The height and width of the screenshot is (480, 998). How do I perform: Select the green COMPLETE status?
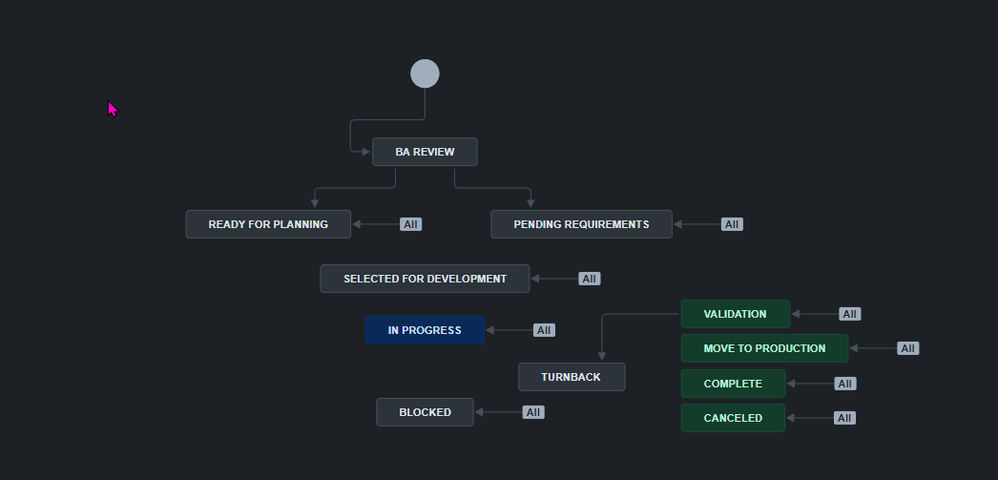tap(733, 383)
